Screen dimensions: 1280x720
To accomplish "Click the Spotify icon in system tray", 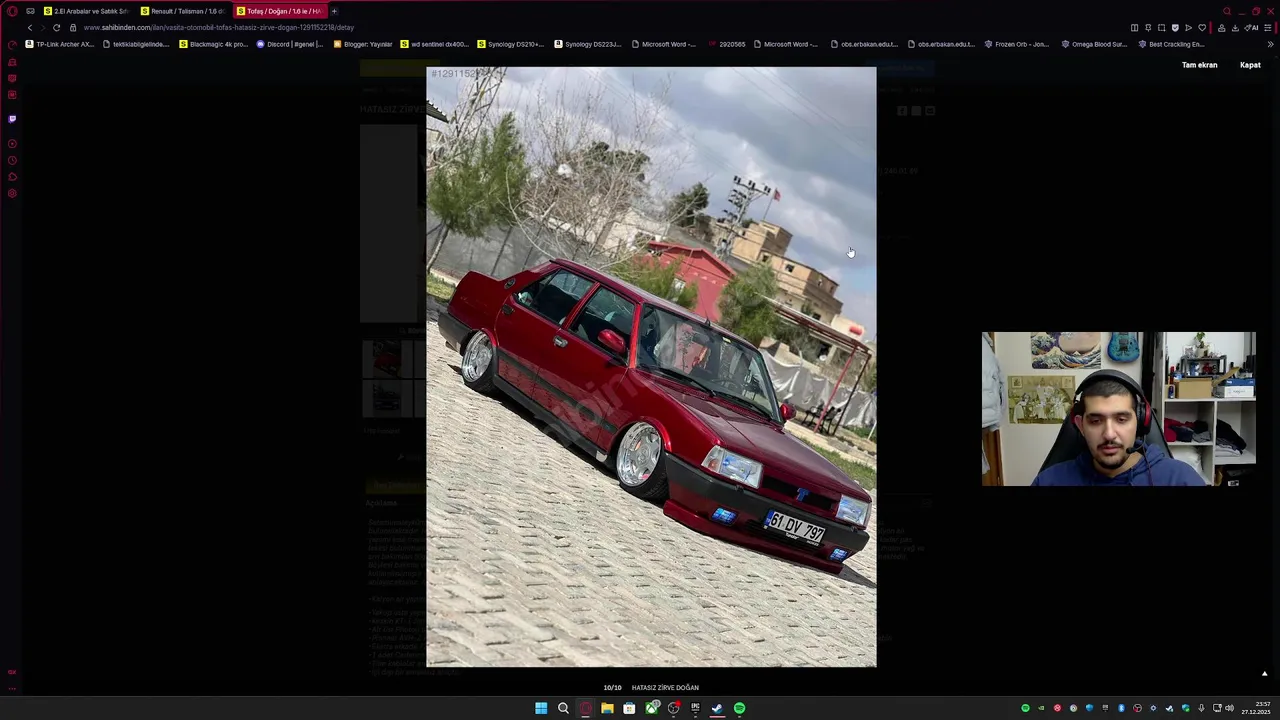I will 1025,708.
